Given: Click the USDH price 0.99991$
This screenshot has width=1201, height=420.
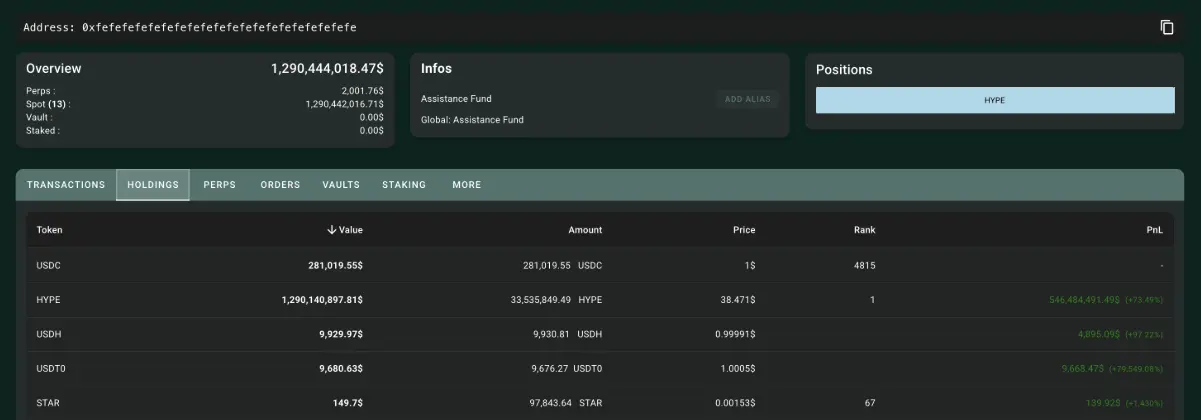Looking at the screenshot, I should (x=733, y=333).
